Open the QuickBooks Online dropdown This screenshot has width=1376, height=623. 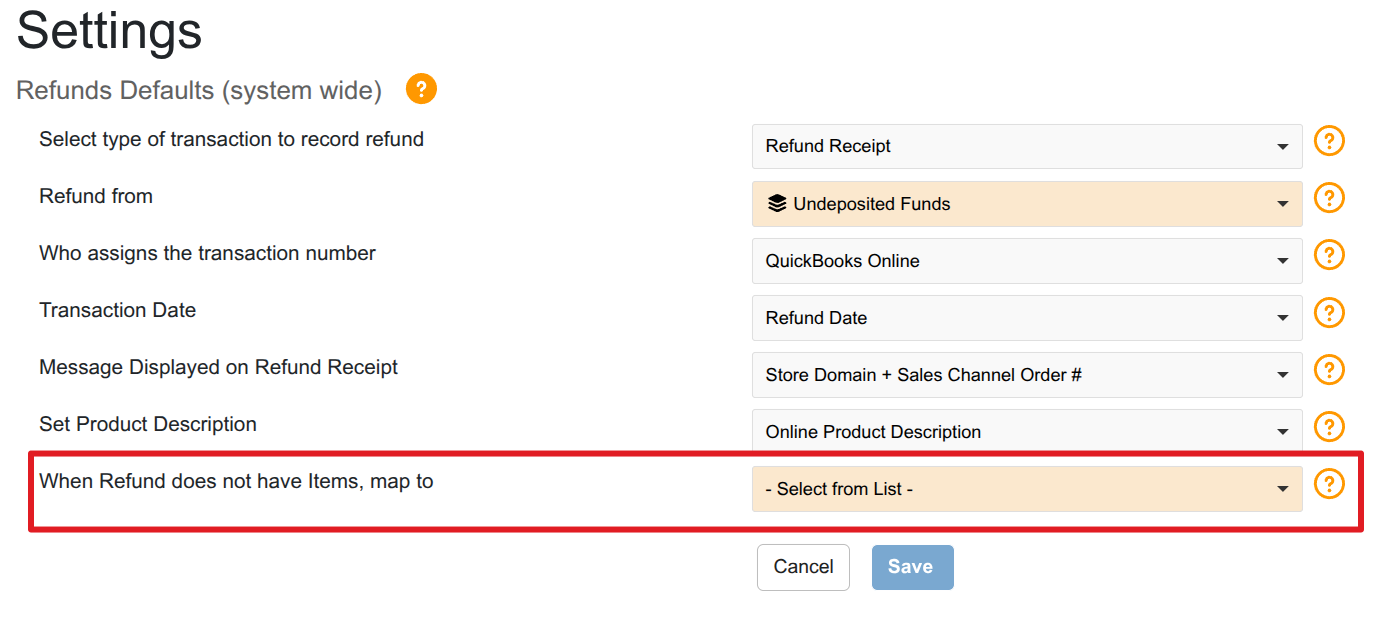point(1026,261)
